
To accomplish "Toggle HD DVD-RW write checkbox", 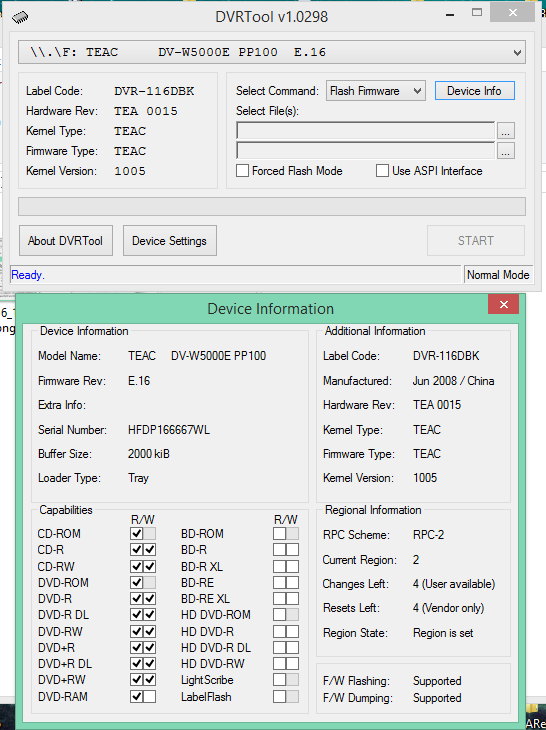I will click(292, 664).
